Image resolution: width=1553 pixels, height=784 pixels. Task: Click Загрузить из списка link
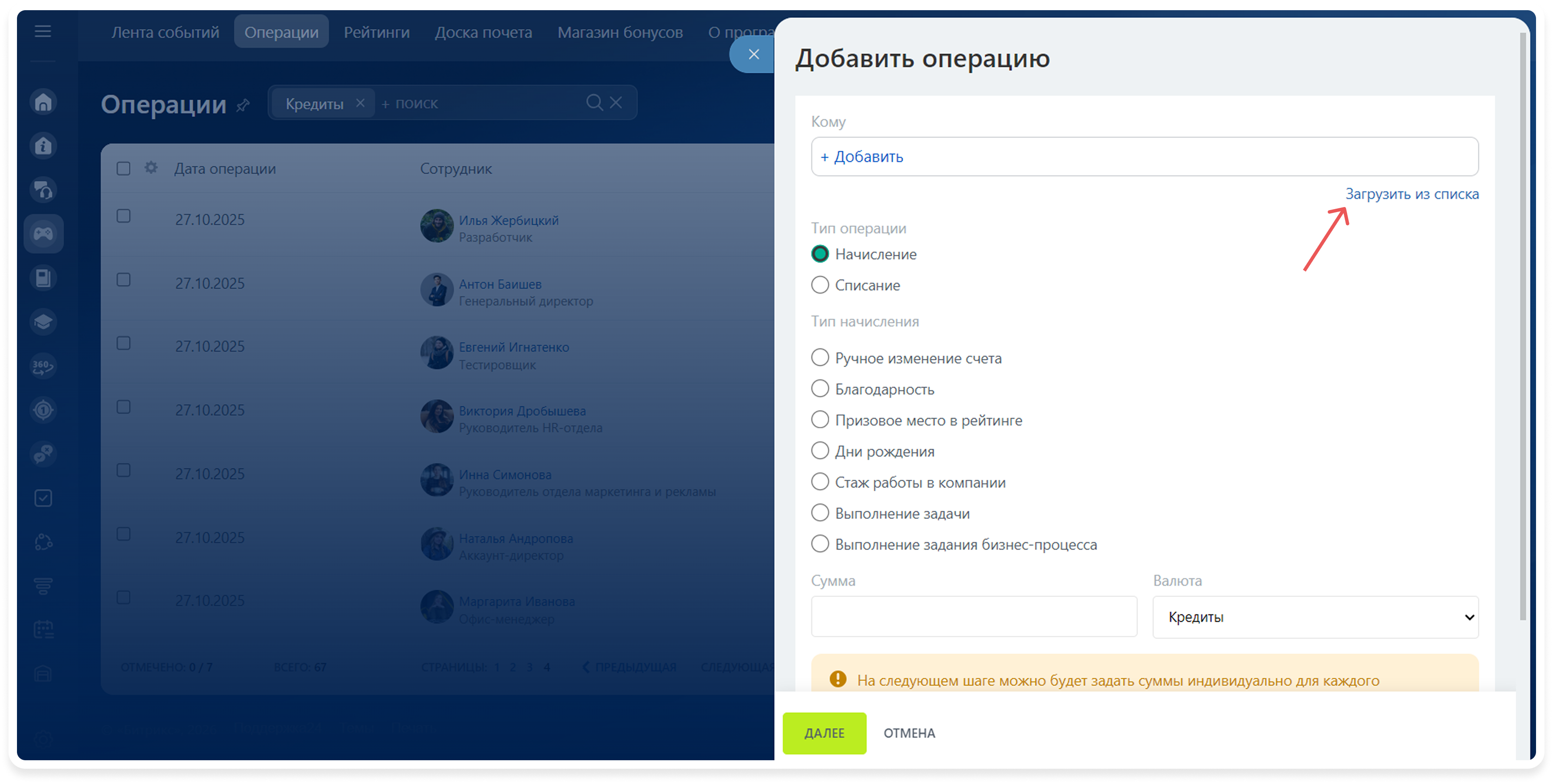click(1411, 194)
